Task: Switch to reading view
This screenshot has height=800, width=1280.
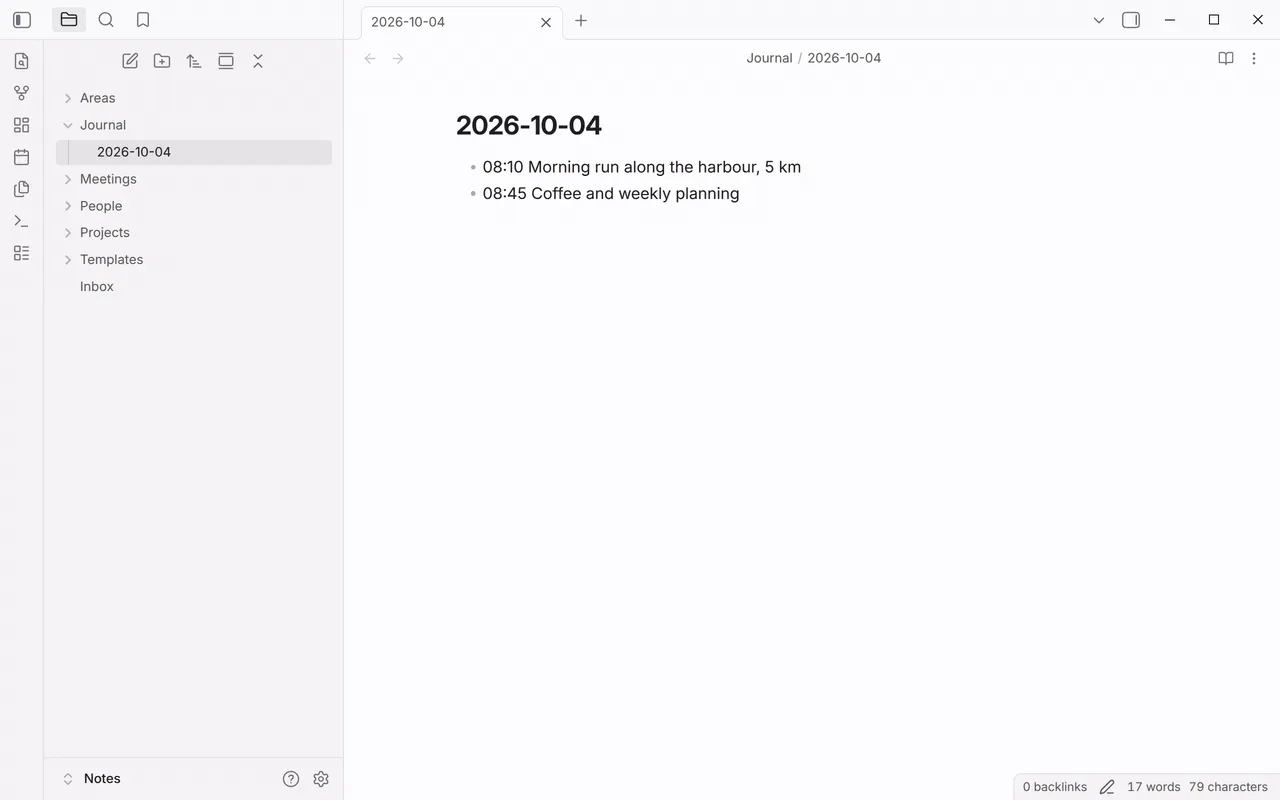Action: [1226, 59]
